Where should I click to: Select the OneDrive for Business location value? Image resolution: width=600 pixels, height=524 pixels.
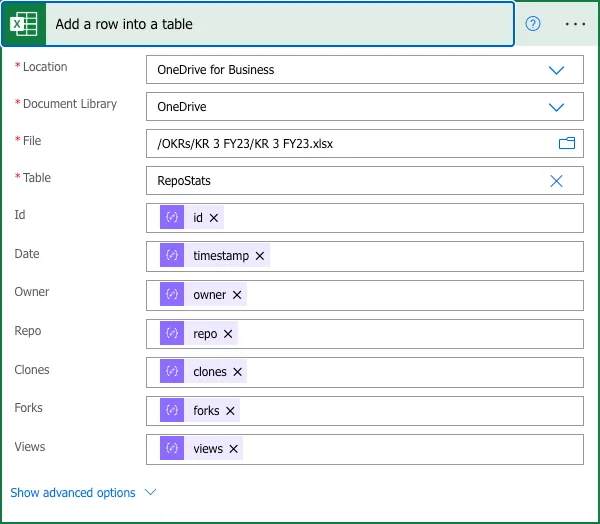click(215, 70)
